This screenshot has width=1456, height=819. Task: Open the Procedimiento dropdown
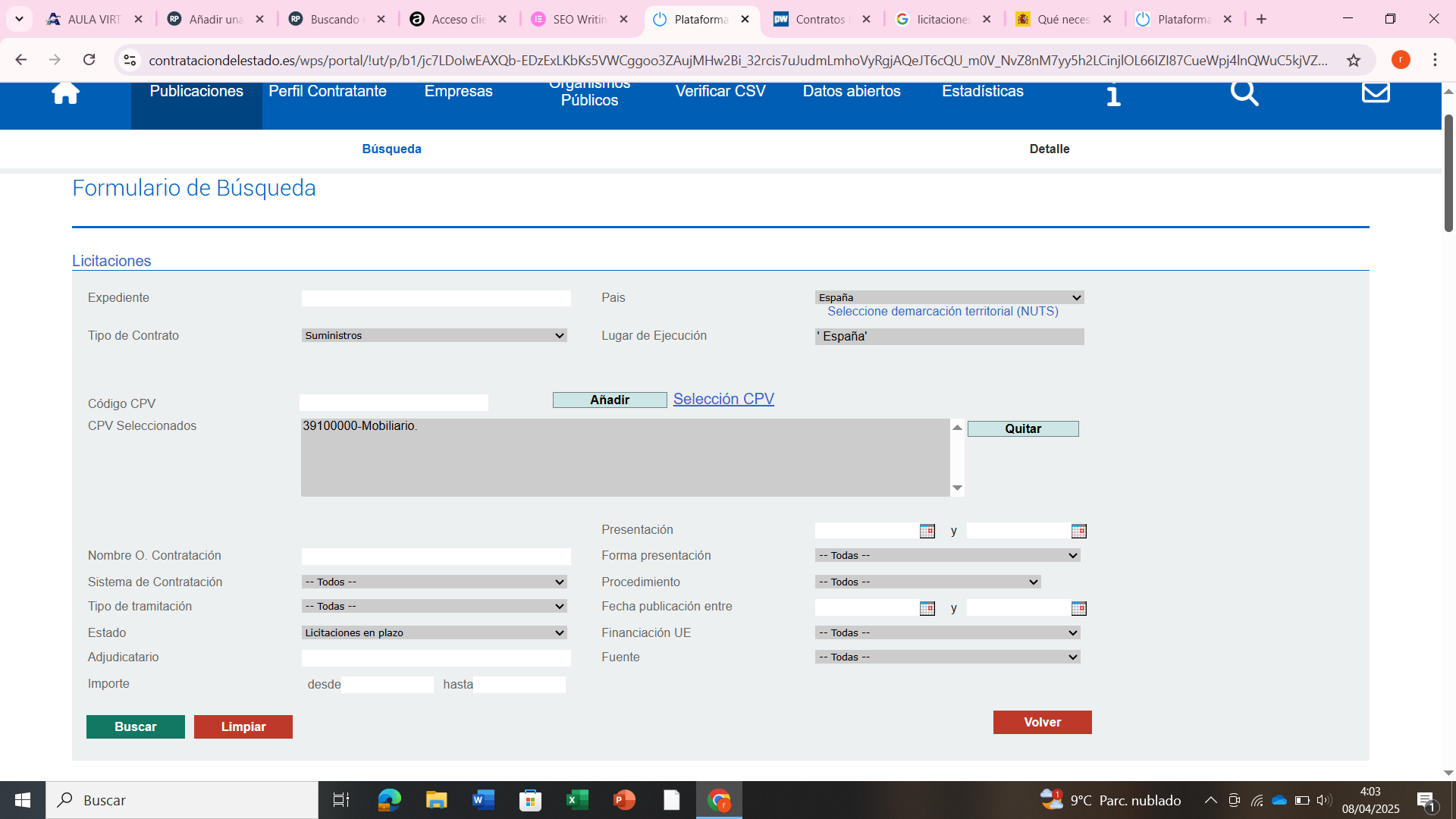[927, 582]
